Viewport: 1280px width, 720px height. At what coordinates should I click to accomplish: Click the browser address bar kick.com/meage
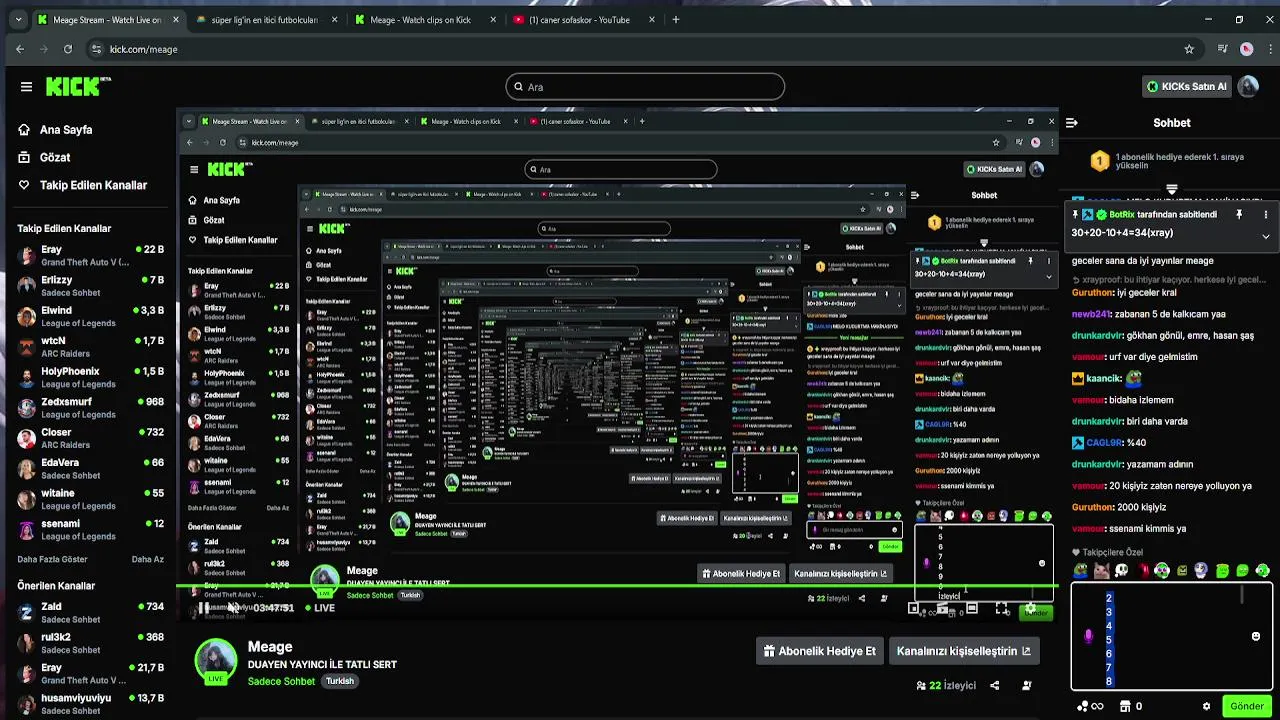coord(640,49)
